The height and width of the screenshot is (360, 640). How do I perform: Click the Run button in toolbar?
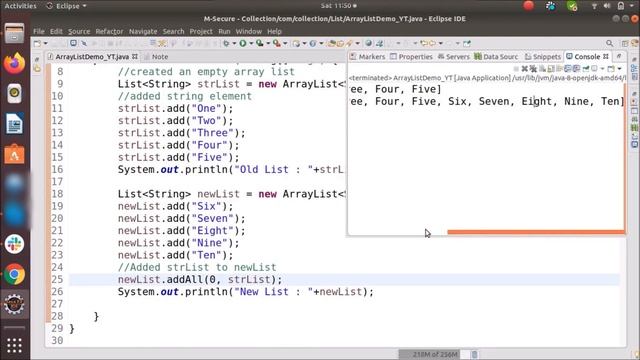point(243,43)
